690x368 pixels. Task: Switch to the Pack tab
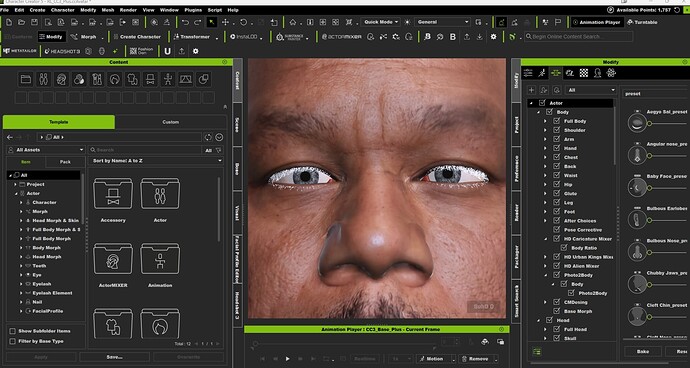pos(65,162)
